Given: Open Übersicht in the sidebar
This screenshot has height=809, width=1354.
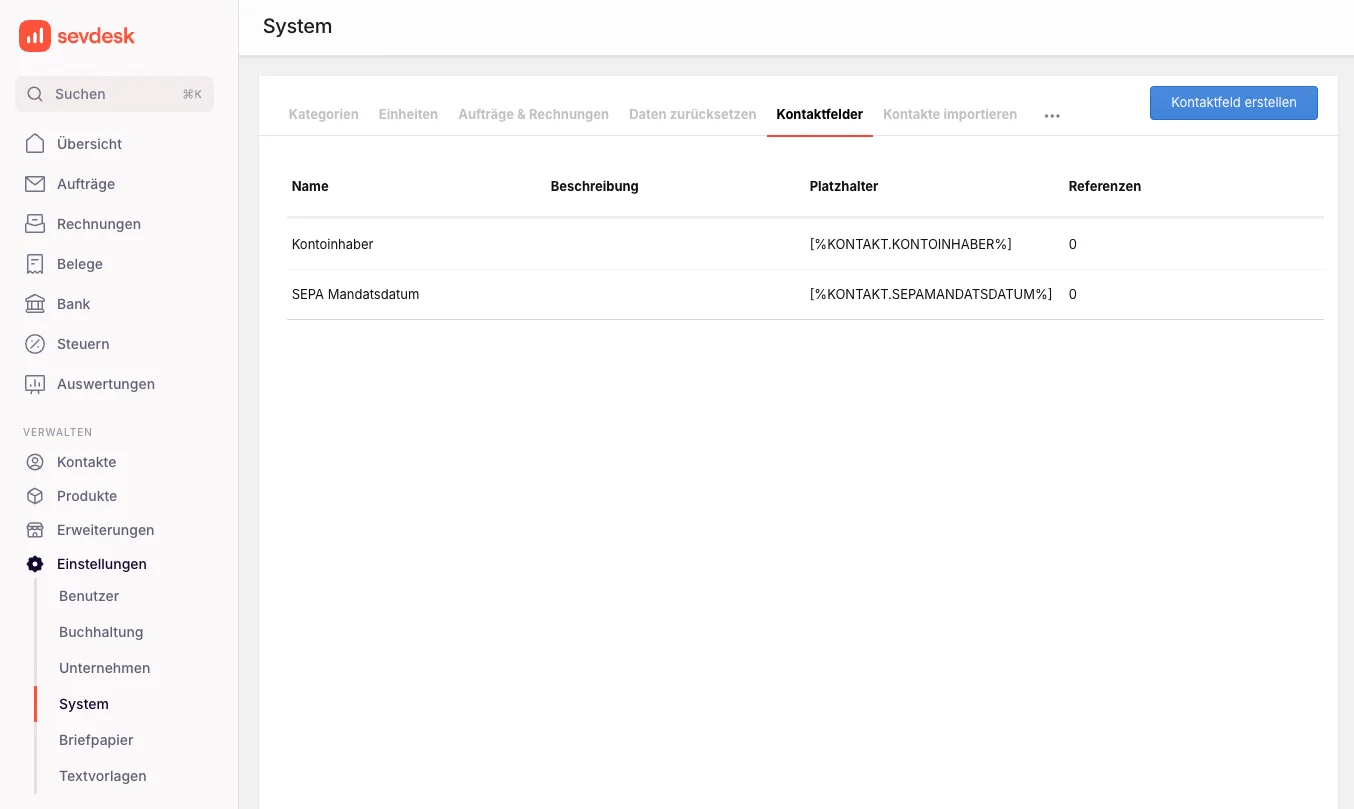Looking at the screenshot, I should (89, 144).
